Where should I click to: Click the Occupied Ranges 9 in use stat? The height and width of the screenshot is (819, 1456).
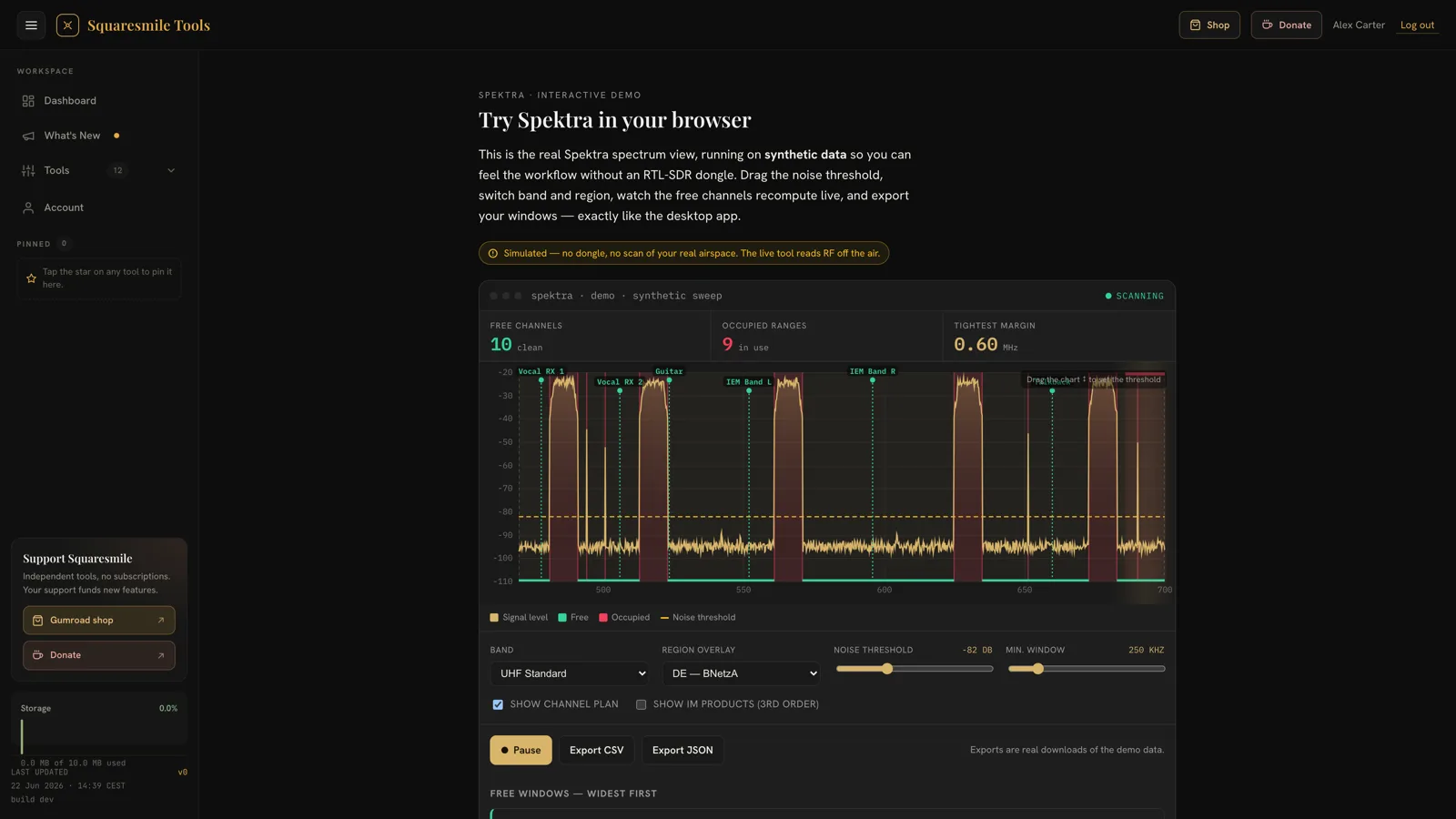click(826, 336)
